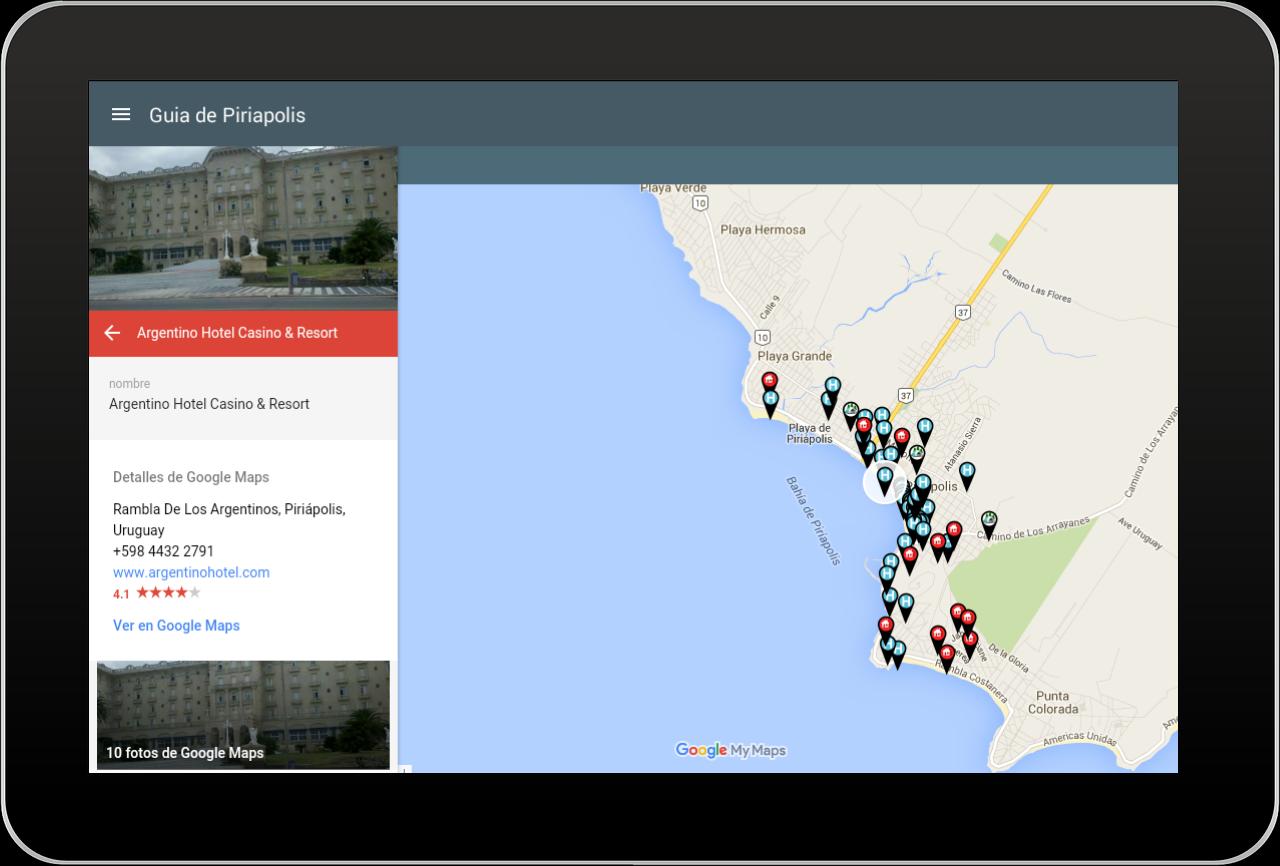Click the Google My Maps logo
Screen dimensions: 1280x866
(730, 750)
